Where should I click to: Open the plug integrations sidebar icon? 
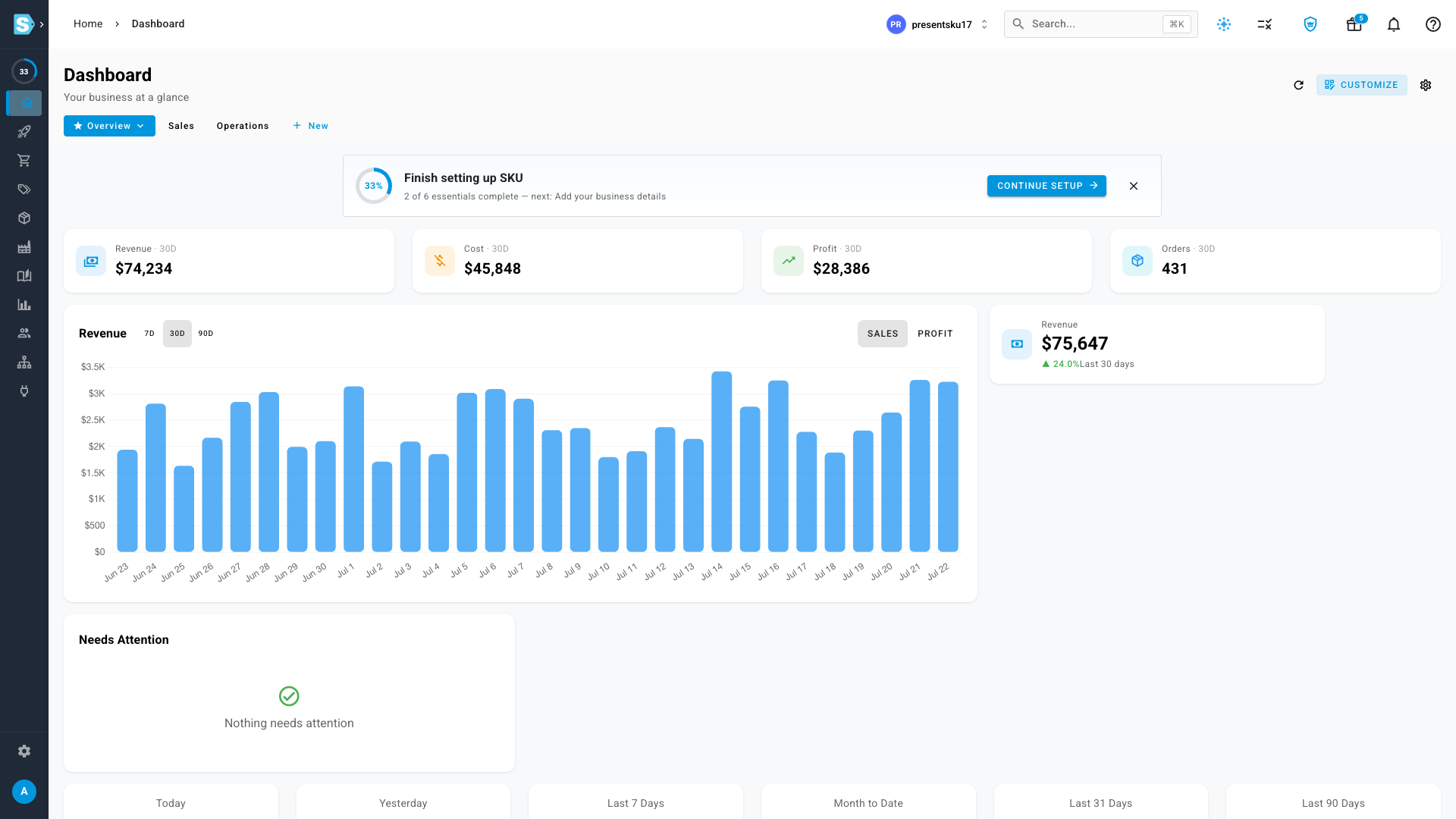[24, 391]
